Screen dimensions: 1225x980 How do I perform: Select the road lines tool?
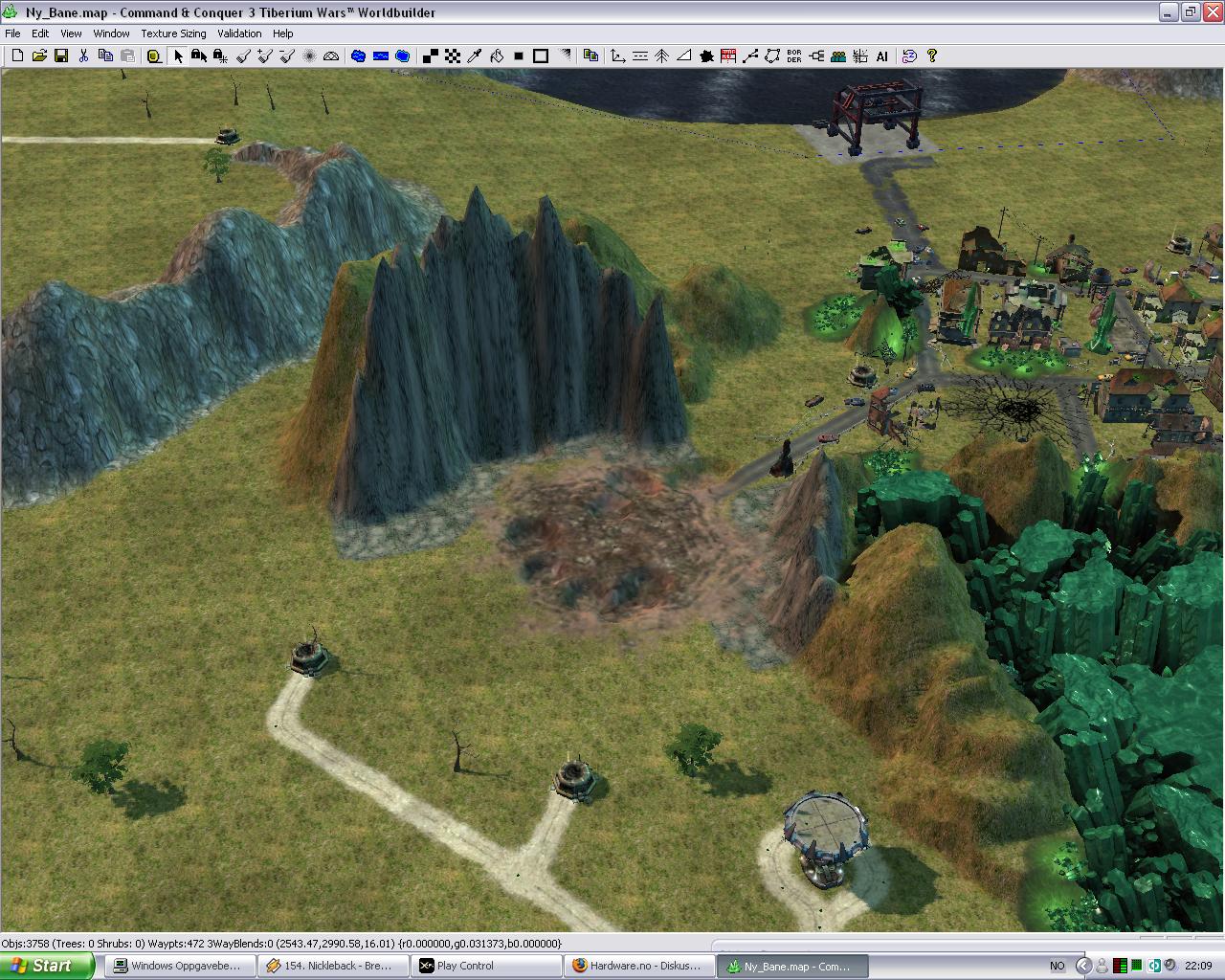pos(640,56)
